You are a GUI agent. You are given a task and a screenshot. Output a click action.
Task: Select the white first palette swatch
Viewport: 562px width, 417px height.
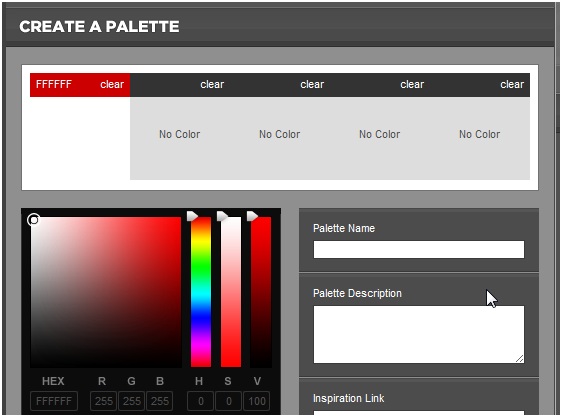point(80,138)
